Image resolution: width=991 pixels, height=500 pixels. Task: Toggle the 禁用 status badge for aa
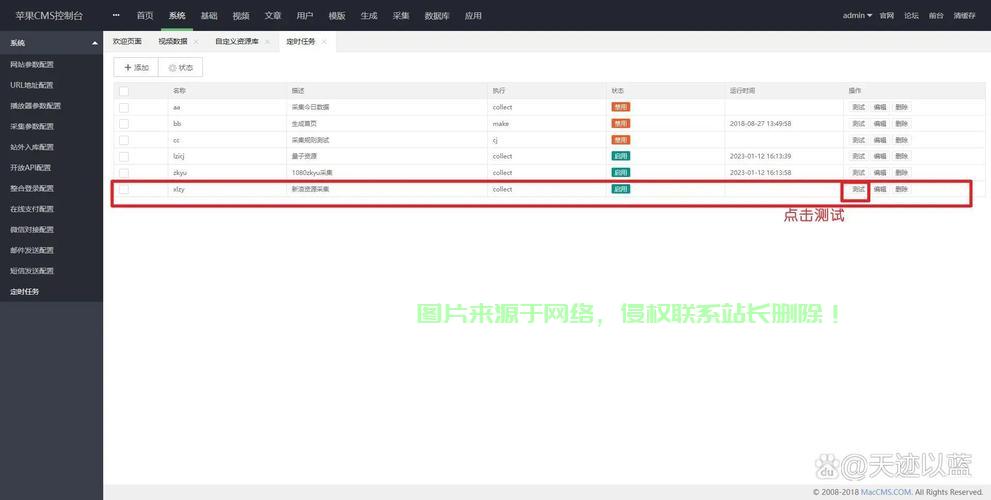point(620,107)
